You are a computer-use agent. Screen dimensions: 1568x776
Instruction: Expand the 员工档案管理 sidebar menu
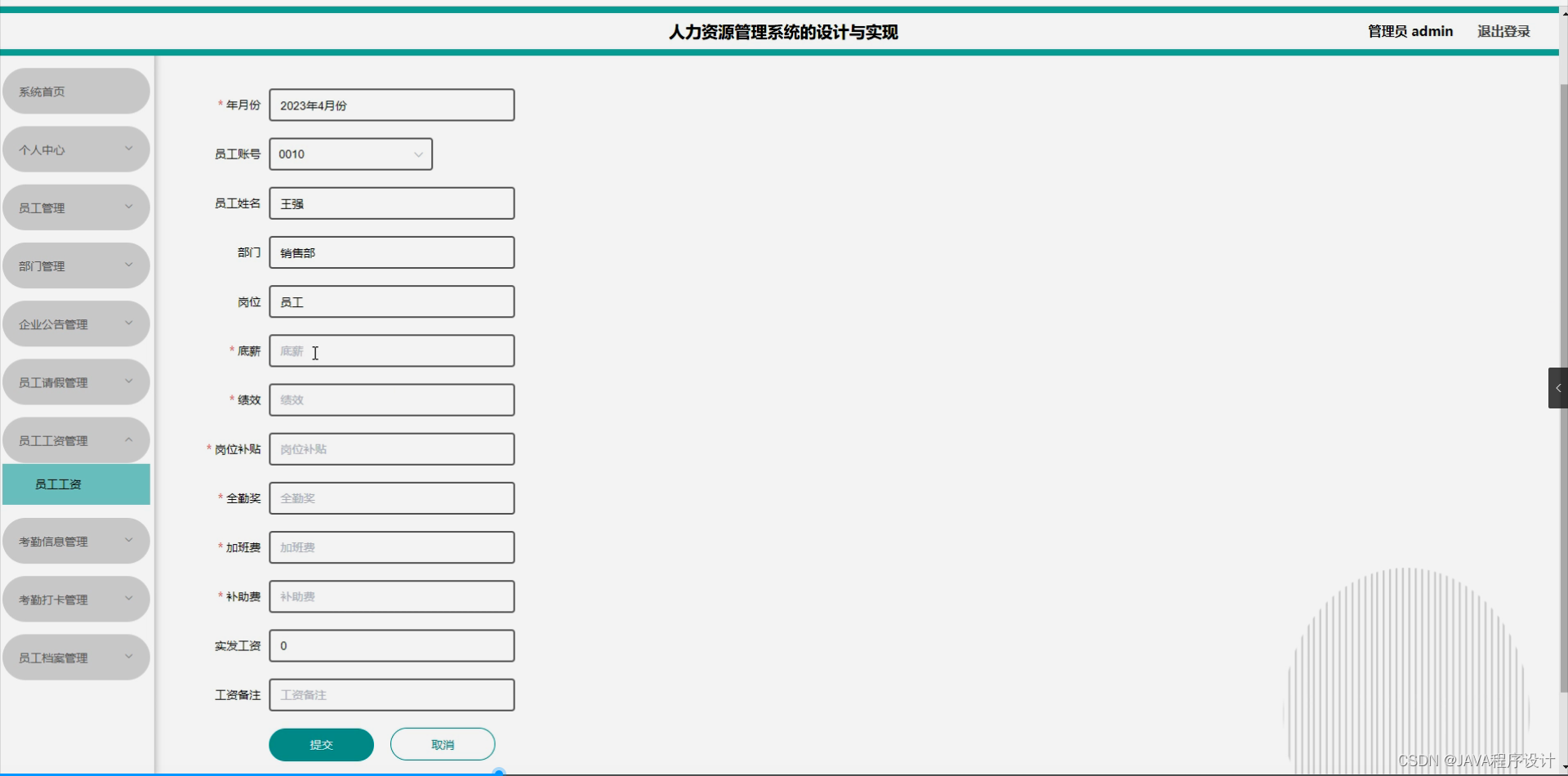tap(76, 658)
